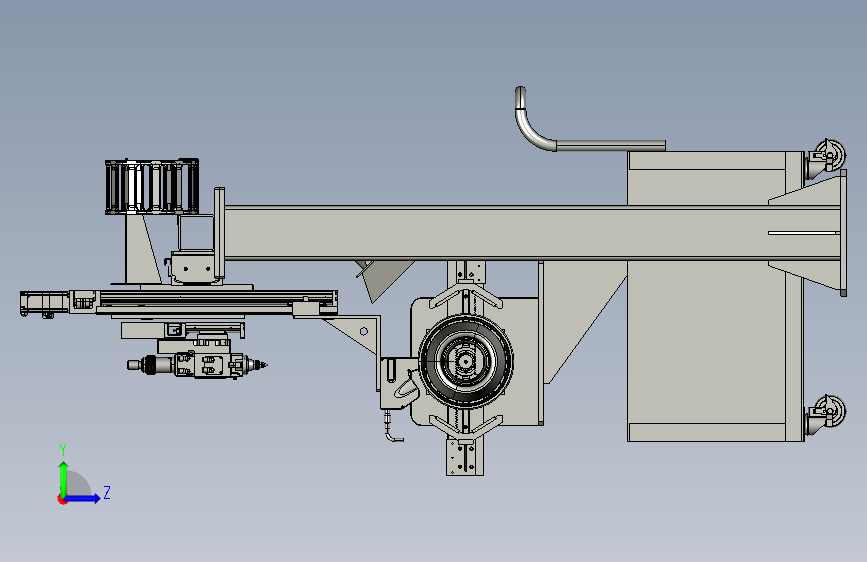Select the bottom clamp guide block below tire
Viewport: 867px width, 562px height.
(x=465, y=456)
